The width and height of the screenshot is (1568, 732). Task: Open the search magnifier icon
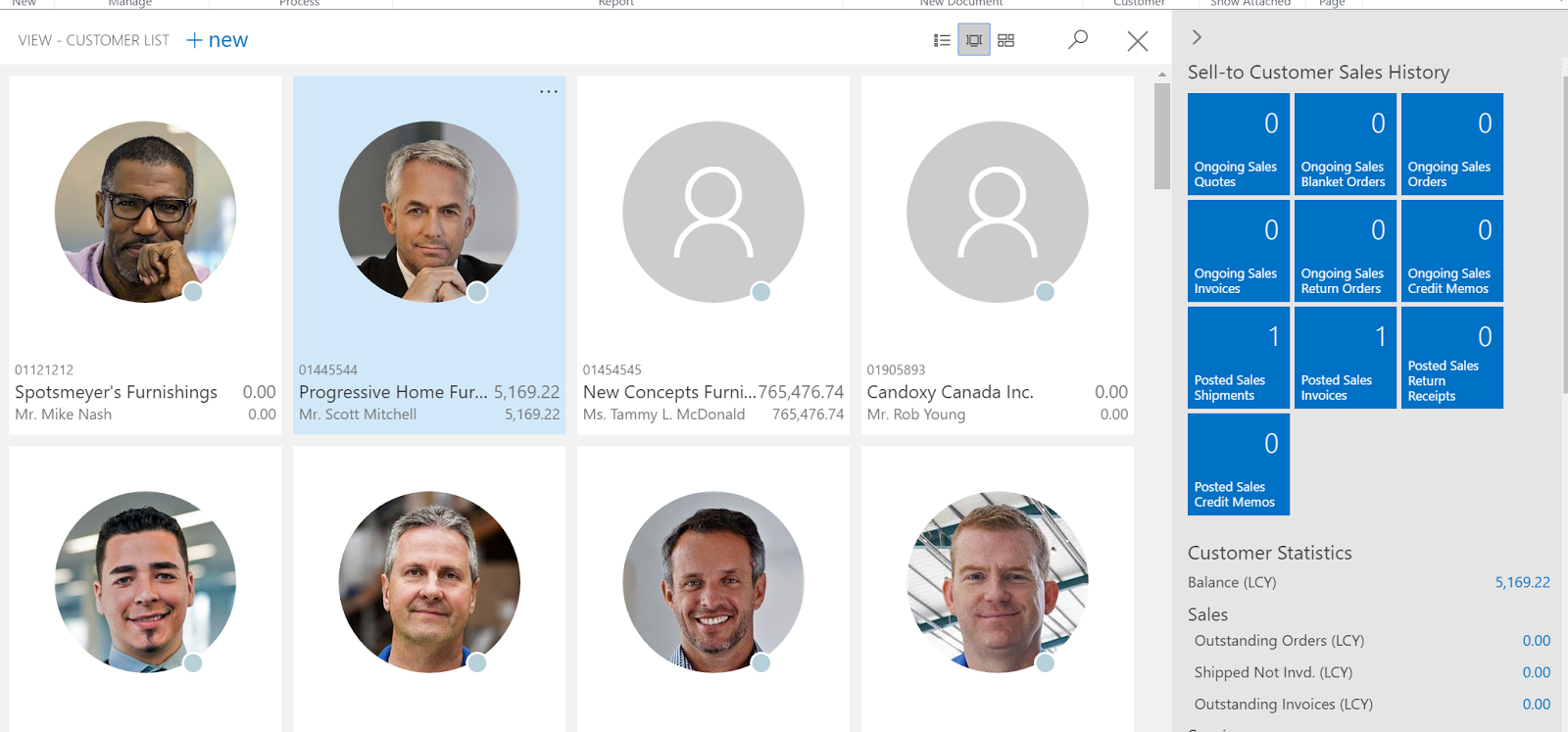[1078, 40]
